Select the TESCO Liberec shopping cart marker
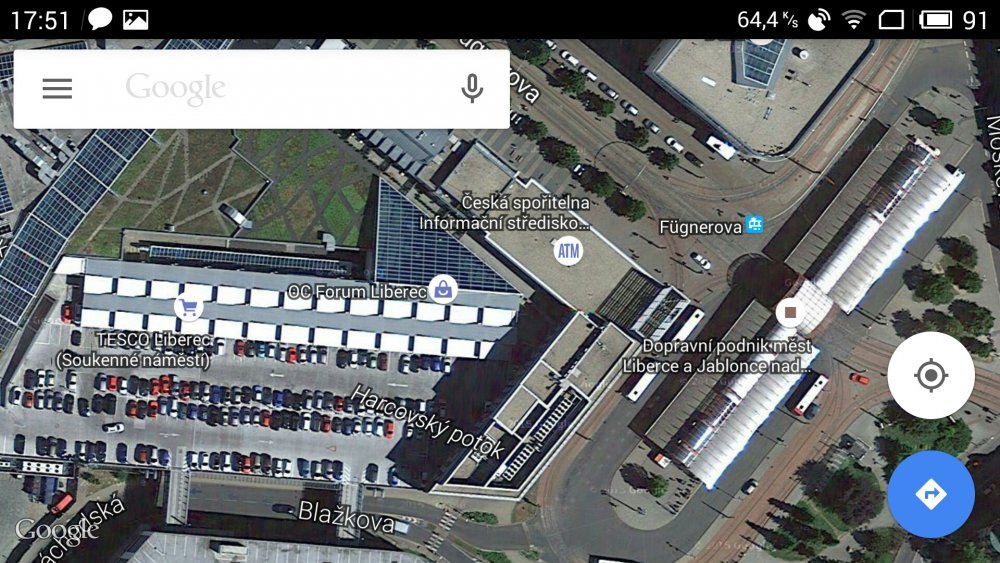This screenshot has height=563, width=1000. [x=188, y=308]
